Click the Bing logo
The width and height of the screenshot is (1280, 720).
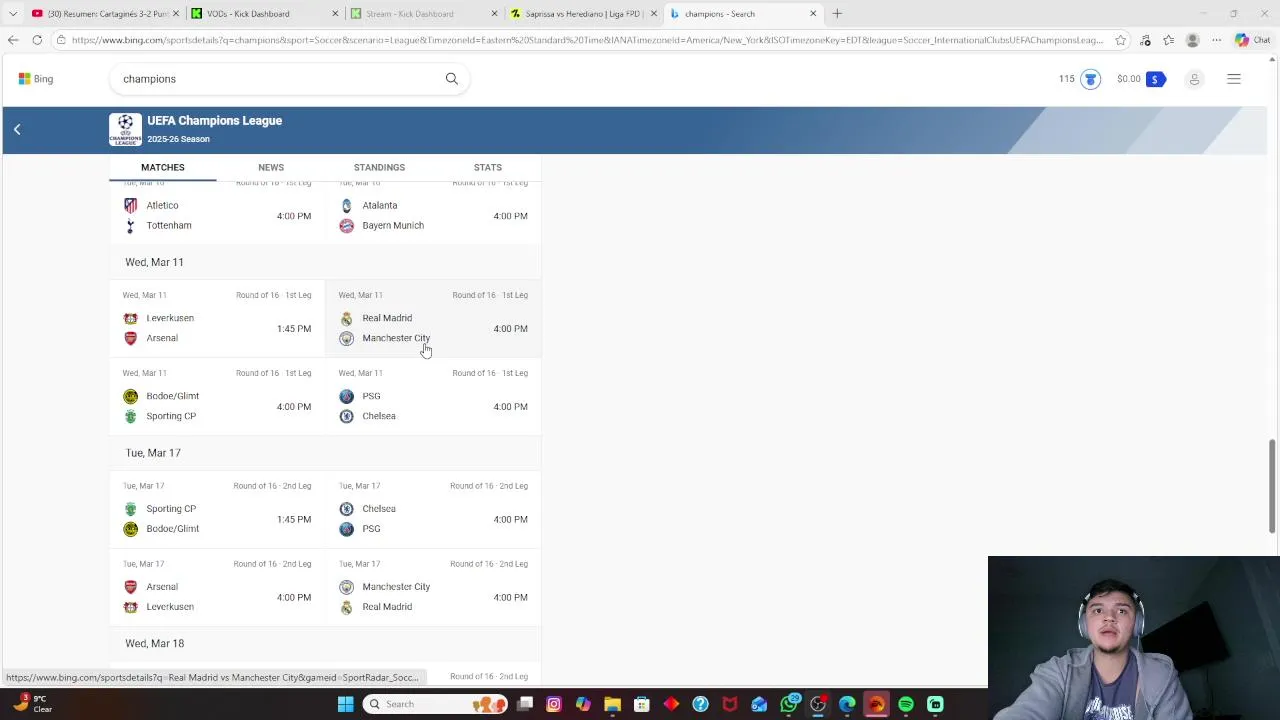(x=36, y=79)
